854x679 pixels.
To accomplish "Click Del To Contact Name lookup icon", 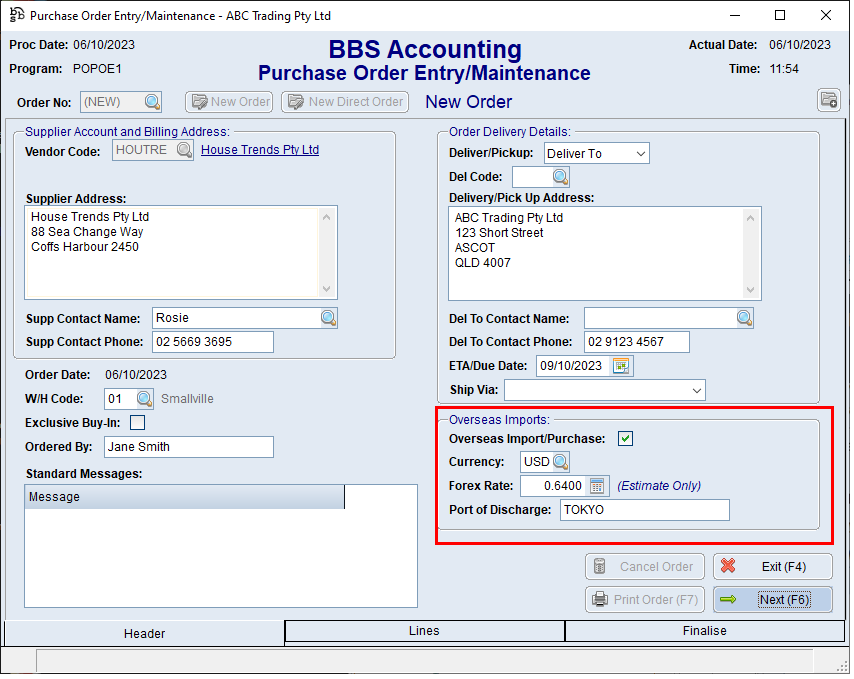I will coord(744,318).
